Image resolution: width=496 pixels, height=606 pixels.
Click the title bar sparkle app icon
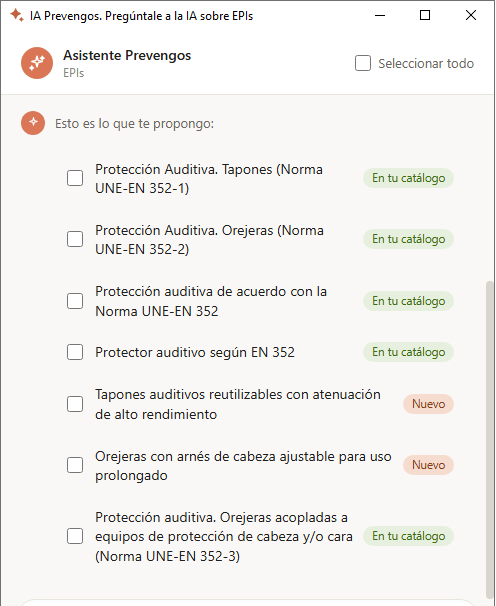[17, 15]
